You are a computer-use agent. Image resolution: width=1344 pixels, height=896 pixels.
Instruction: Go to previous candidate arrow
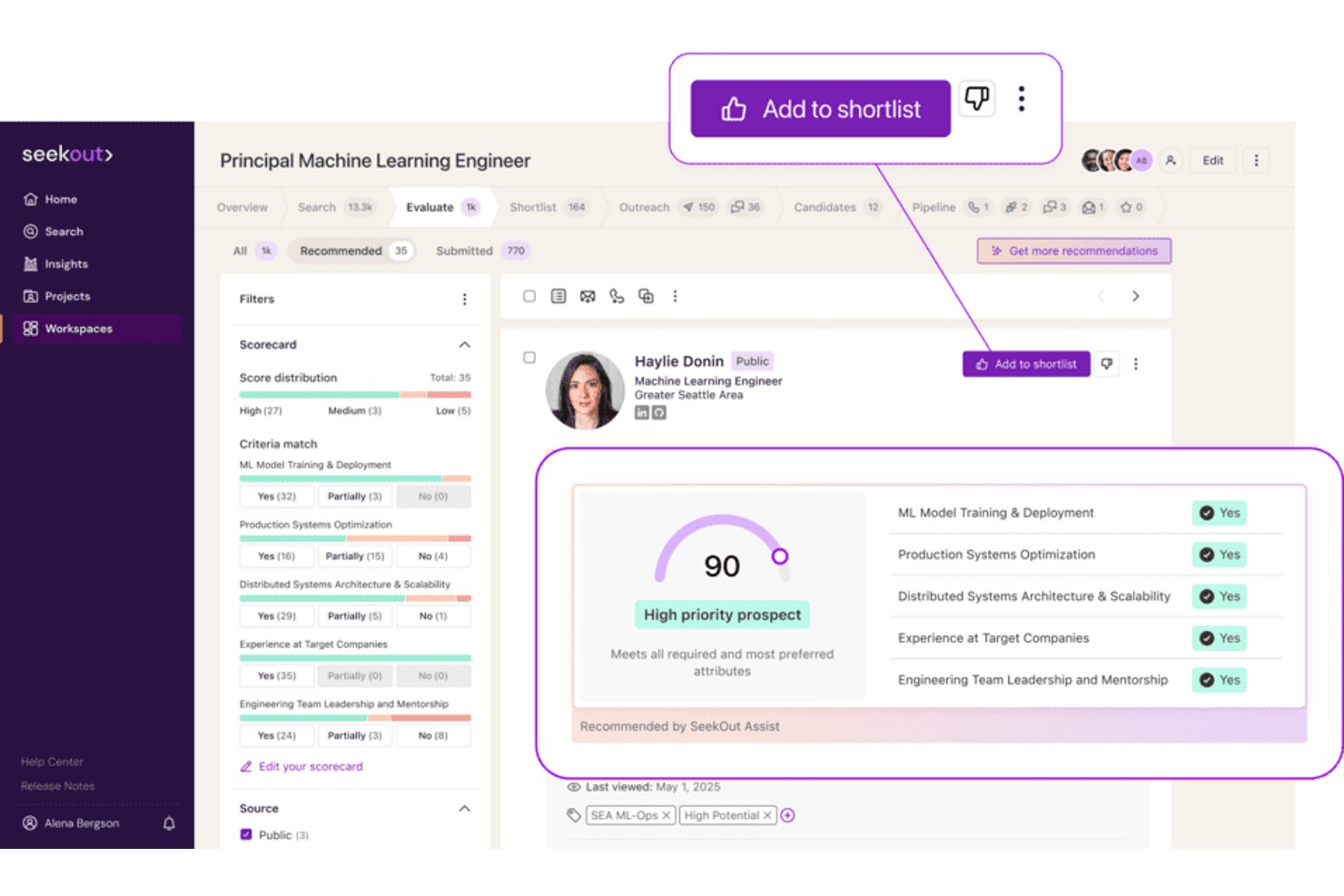pyautogui.click(x=1101, y=296)
